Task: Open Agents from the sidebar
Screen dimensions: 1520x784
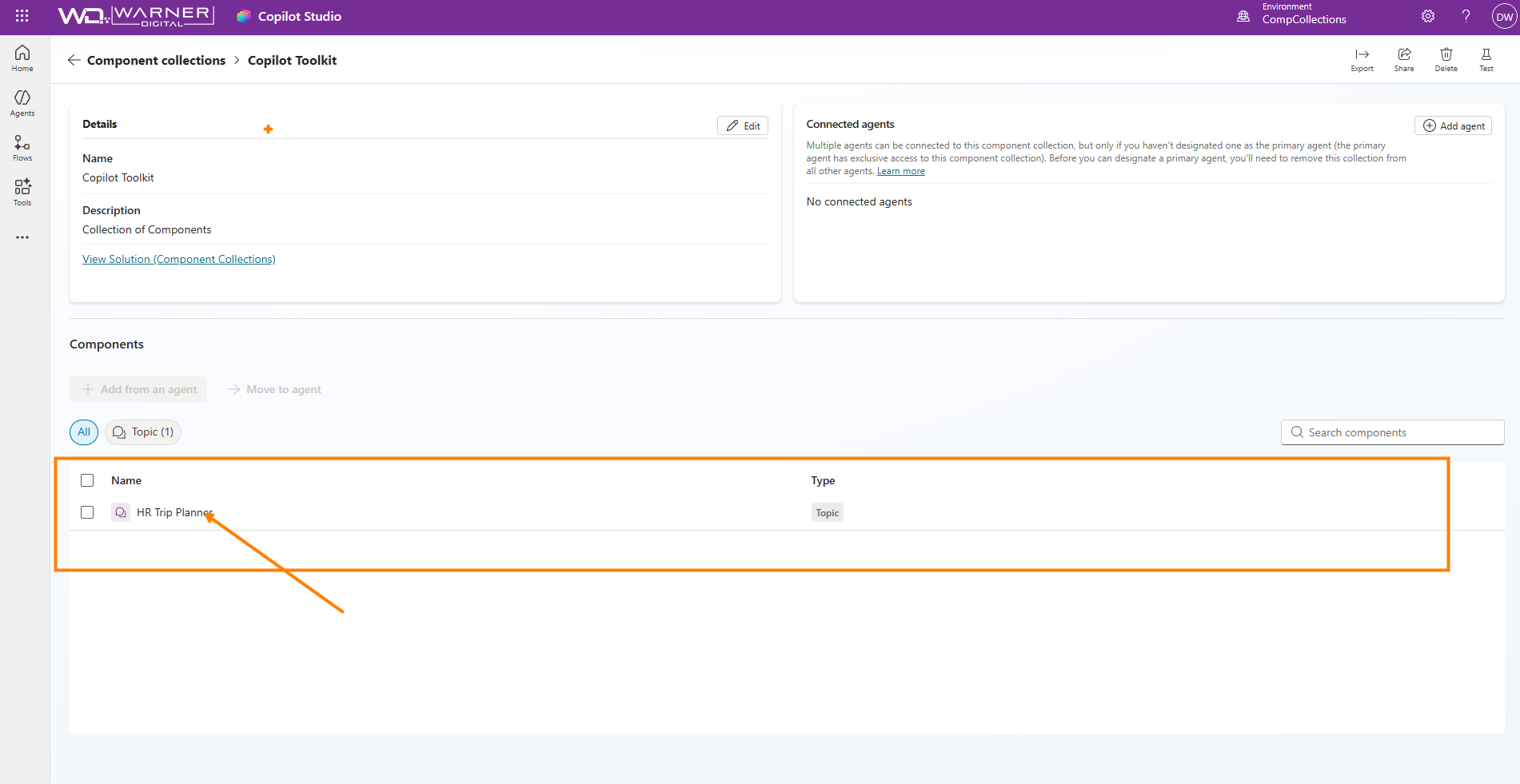Action: point(22,103)
